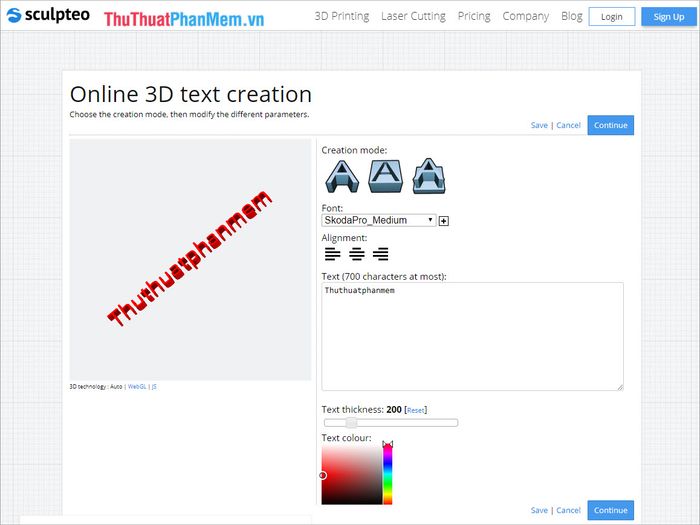Image resolution: width=700 pixels, height=525 pixels.
Task: Open the Company menu
Action: [526, 16]
